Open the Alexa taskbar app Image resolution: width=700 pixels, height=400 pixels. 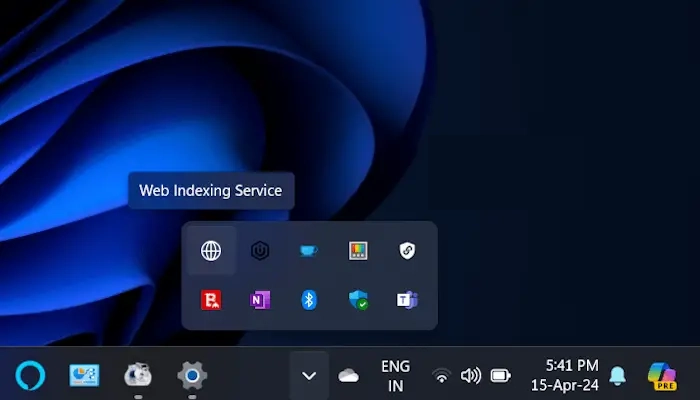tap(30, 375)
